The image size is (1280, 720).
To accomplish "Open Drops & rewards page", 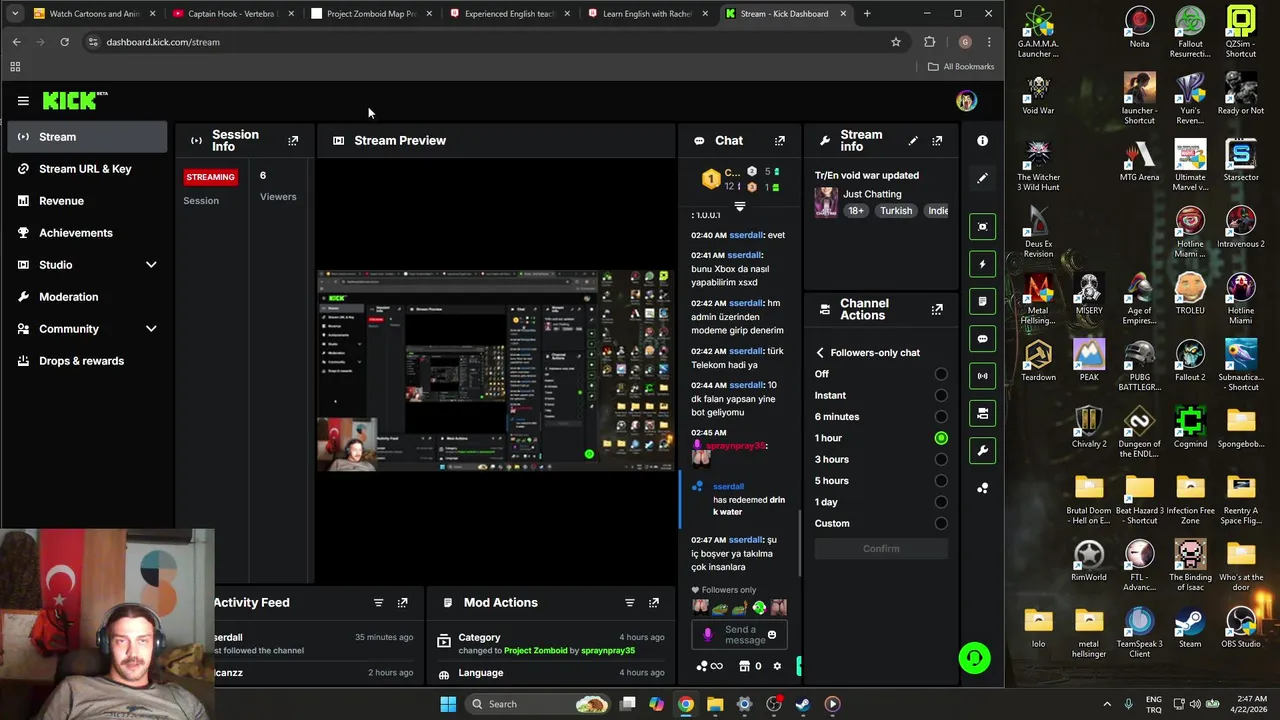I will pos(87,361).
